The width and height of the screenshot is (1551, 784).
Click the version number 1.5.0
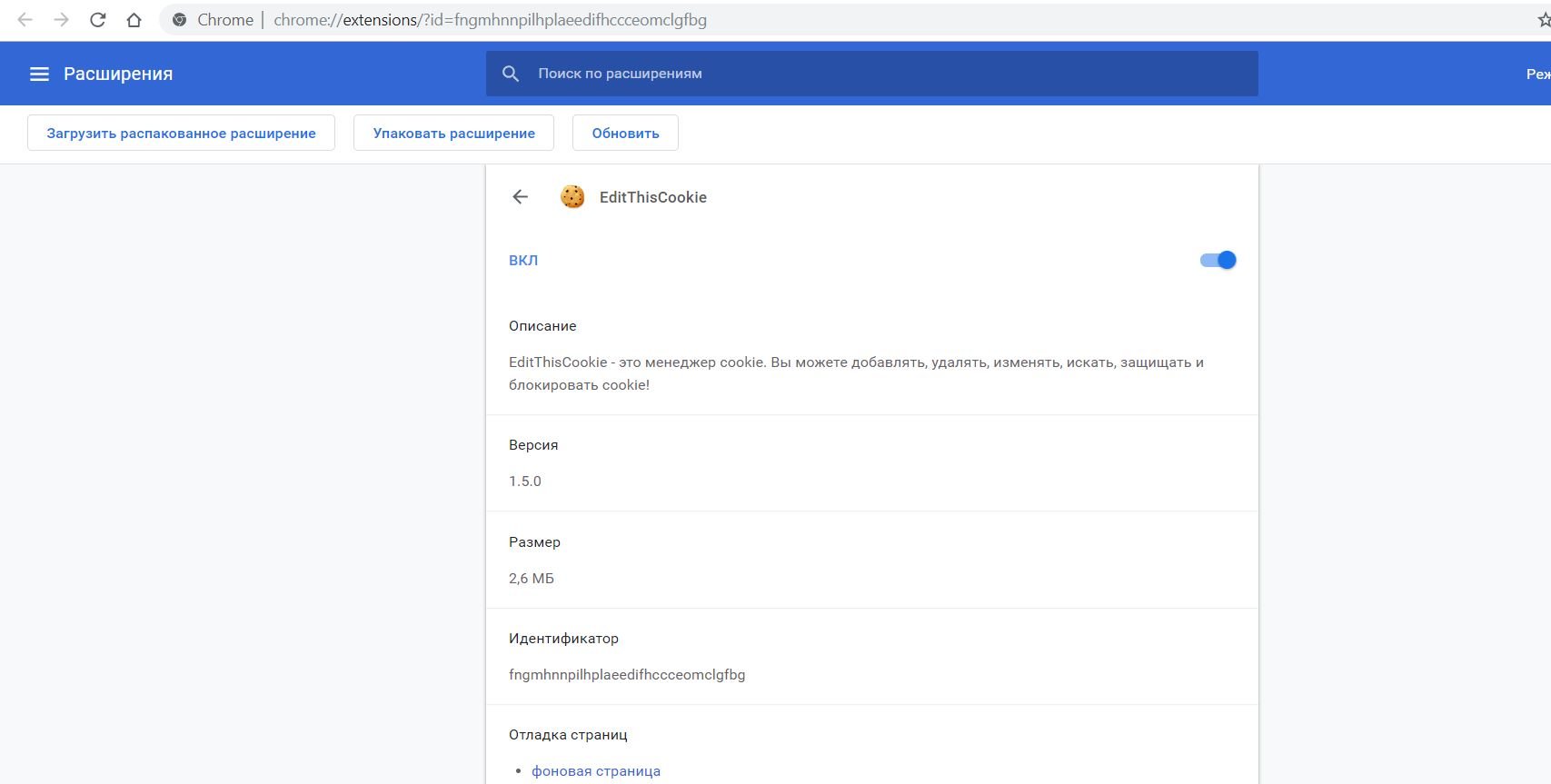[525, 481]
